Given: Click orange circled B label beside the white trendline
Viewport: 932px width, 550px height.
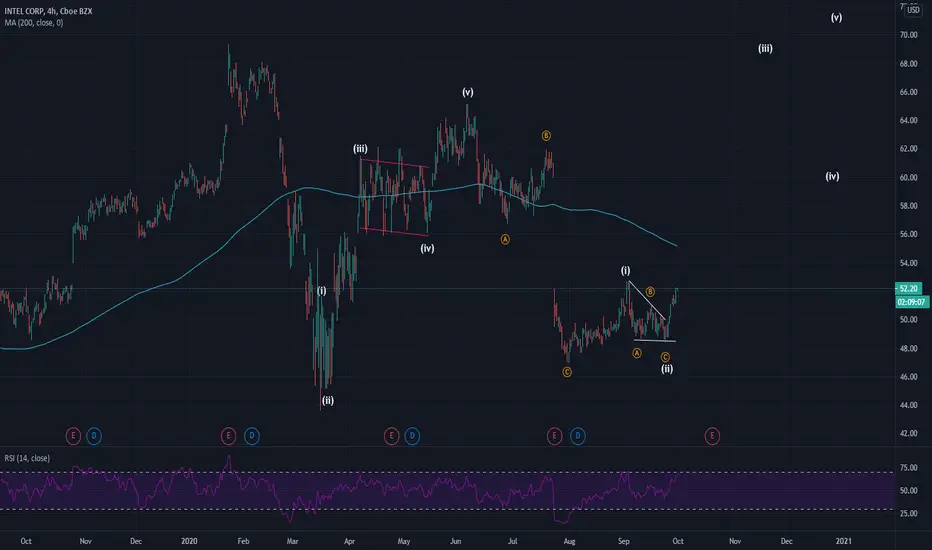Looking at the screenshot, I should (x=650, y=291).
